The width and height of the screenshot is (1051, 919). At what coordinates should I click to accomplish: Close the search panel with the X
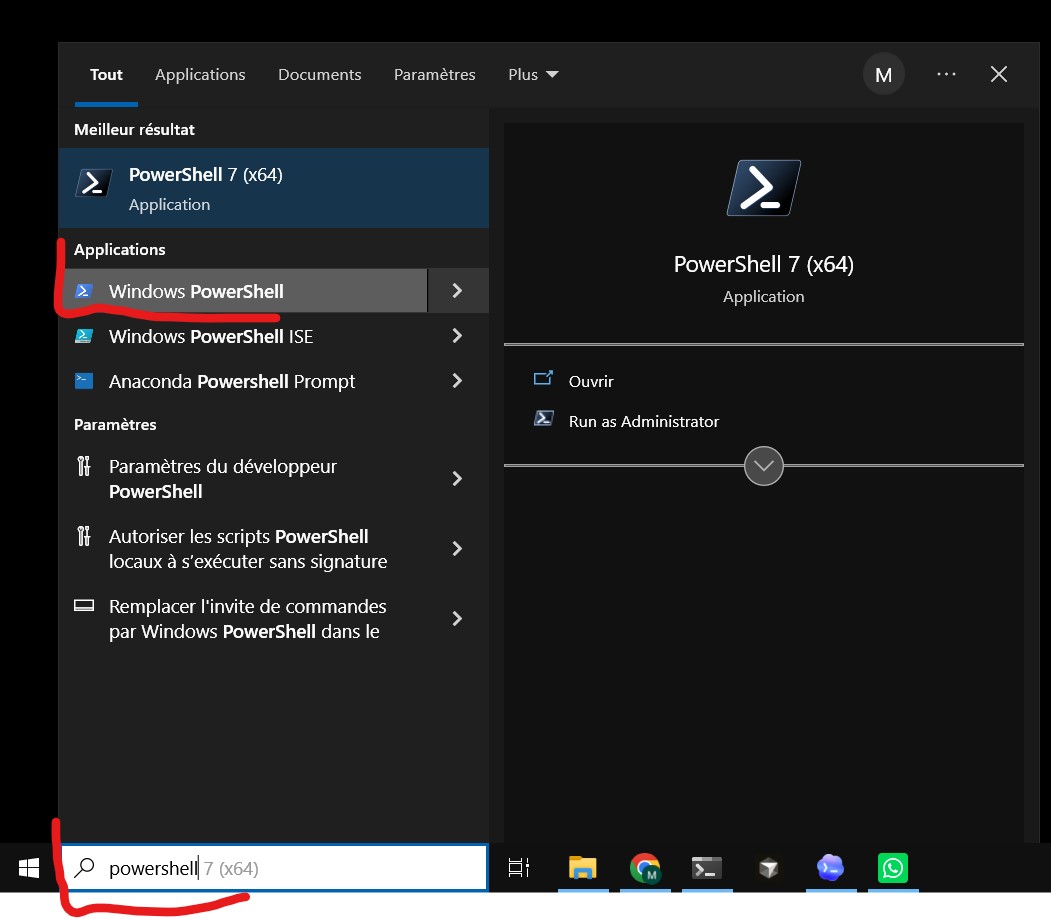click(999, 74)
